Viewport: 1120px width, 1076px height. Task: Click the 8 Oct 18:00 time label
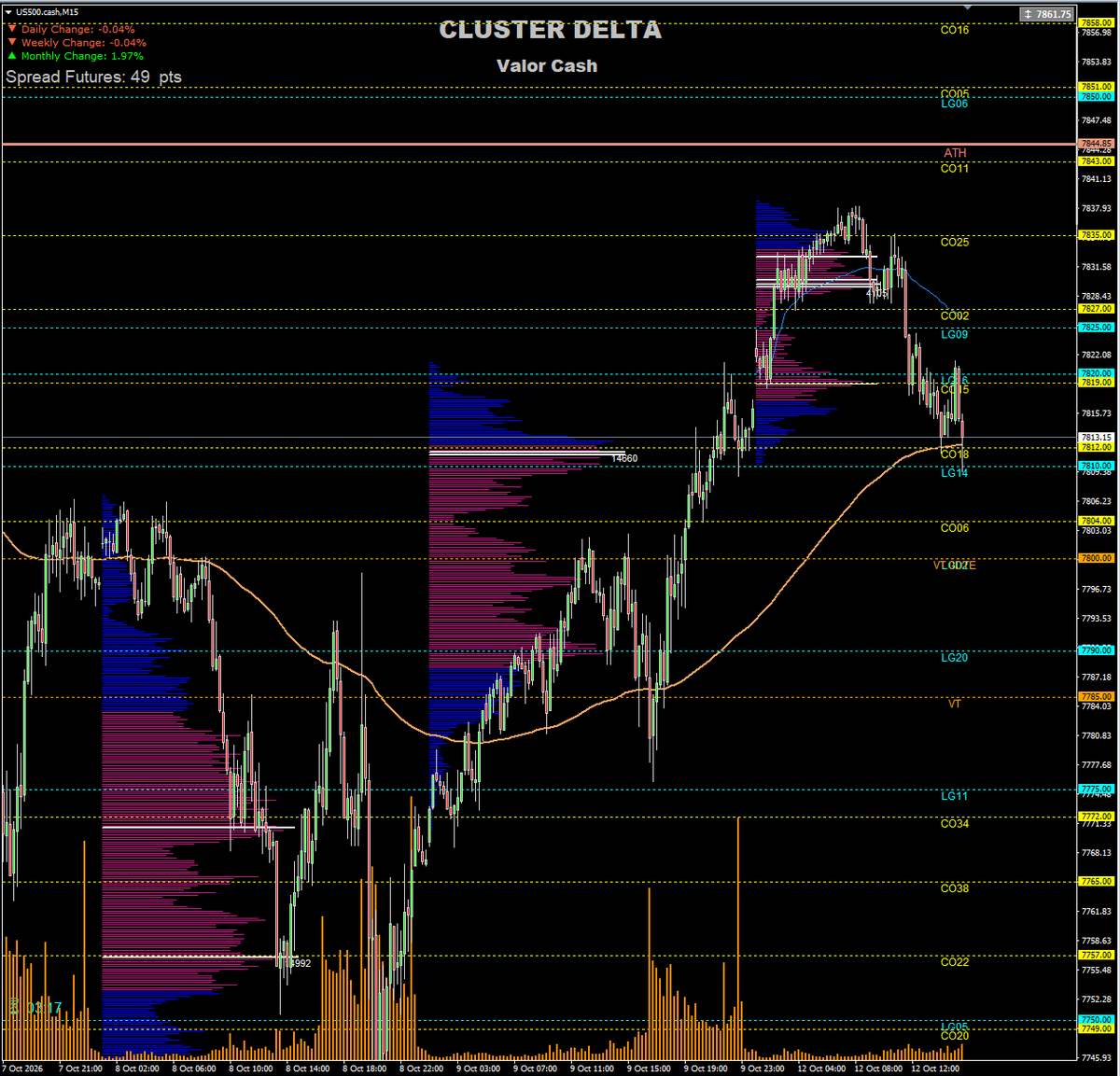tap(365, 1069)
